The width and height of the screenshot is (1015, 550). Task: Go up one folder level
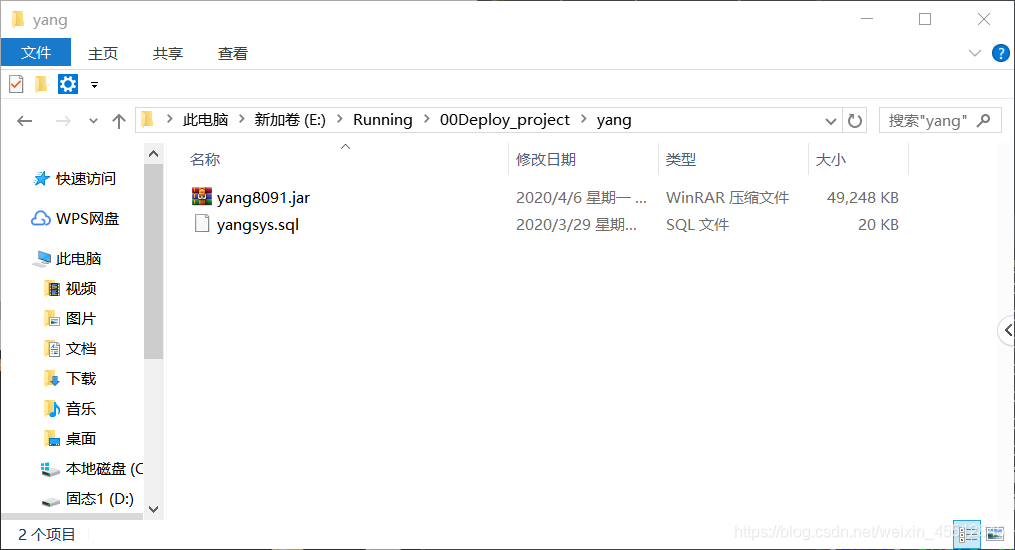118,121
